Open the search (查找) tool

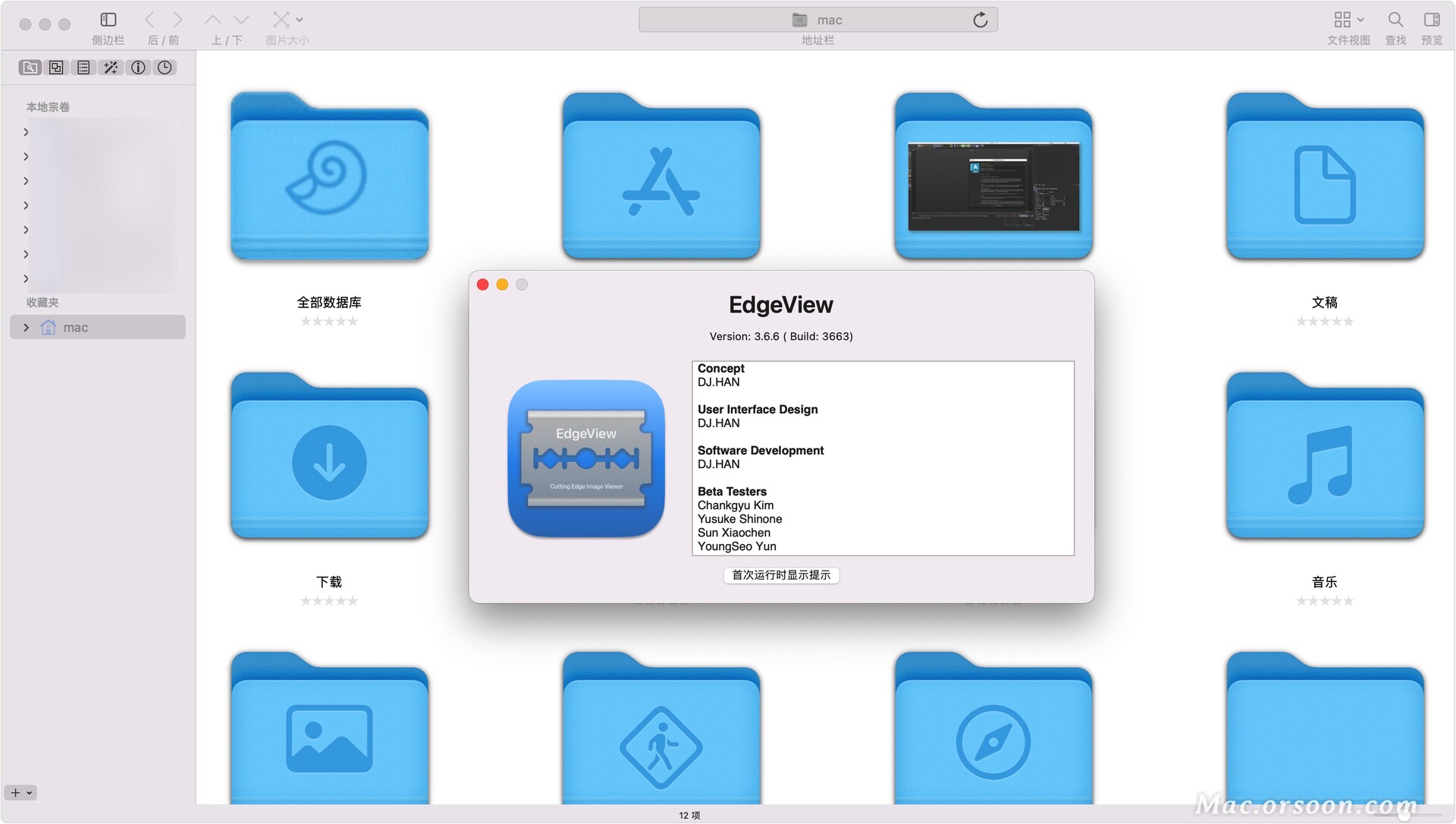[x=1395, y=20]
